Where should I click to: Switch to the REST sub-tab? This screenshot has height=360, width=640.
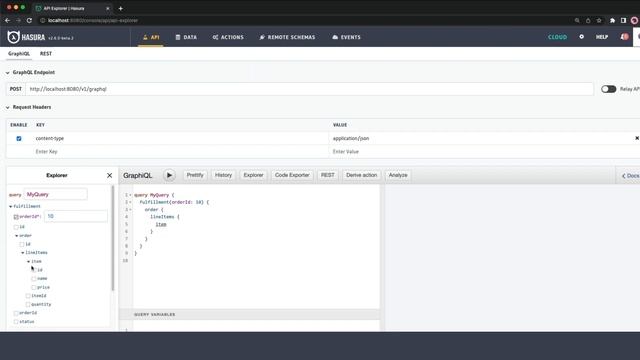46,53
